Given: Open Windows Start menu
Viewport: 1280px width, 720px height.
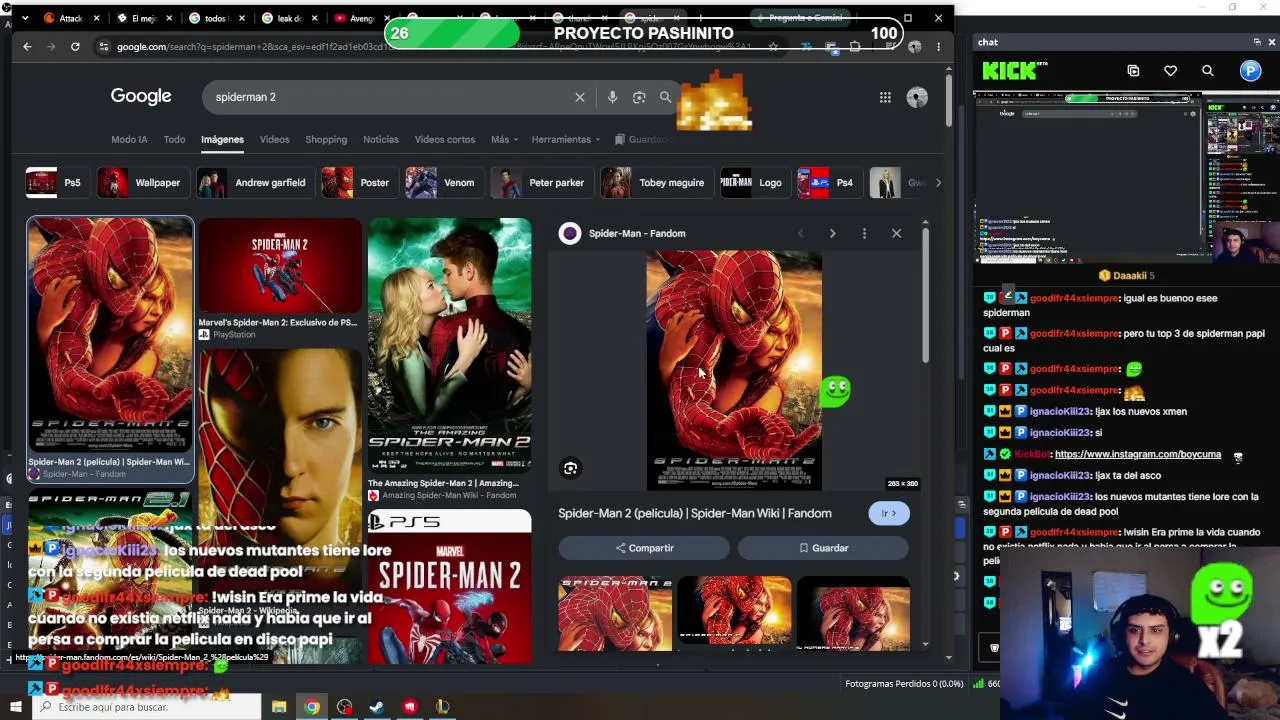Looking at the screenshot, I should click(17, 707).
